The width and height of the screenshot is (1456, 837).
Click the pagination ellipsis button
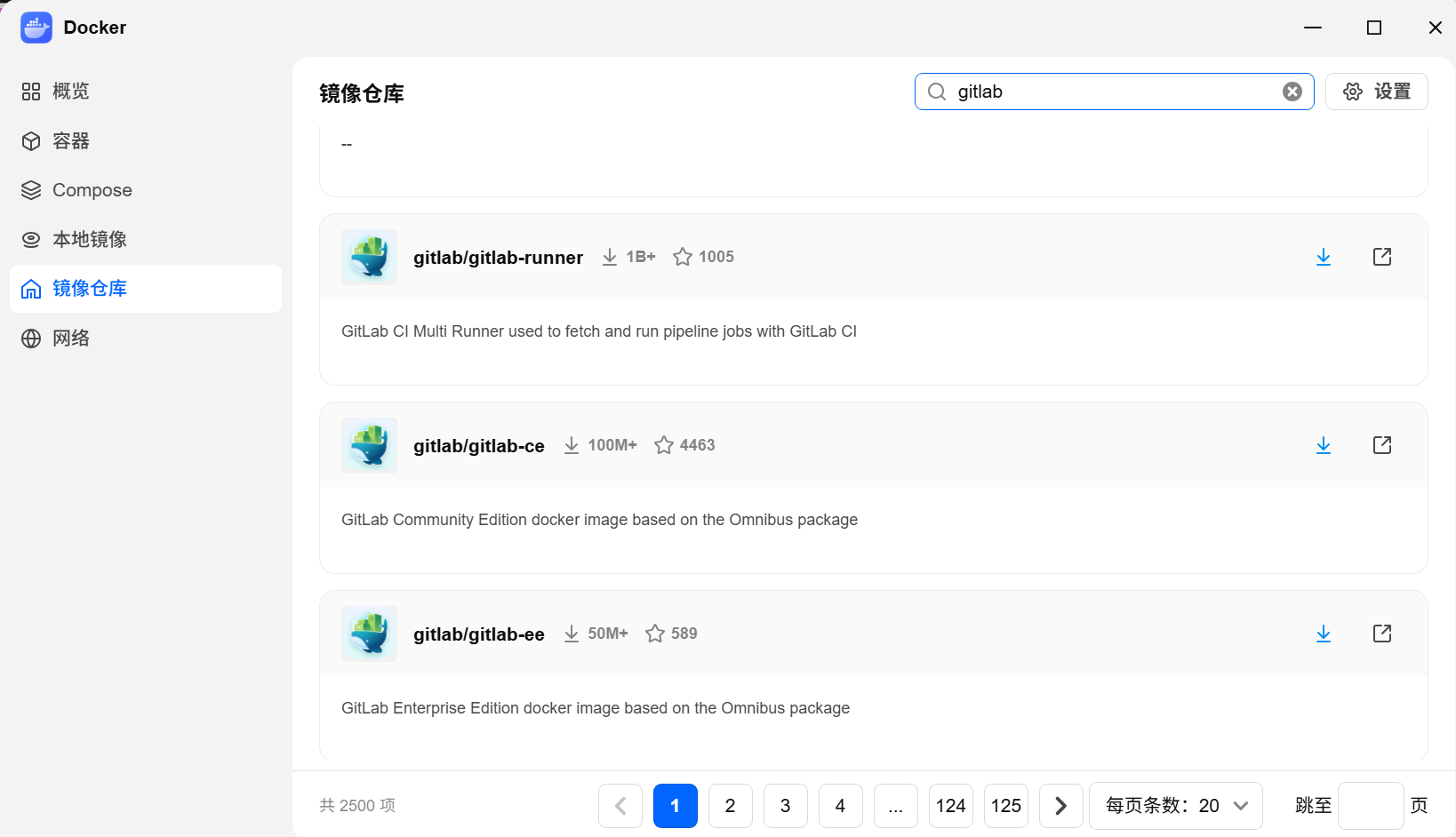[x=896, y=806]
